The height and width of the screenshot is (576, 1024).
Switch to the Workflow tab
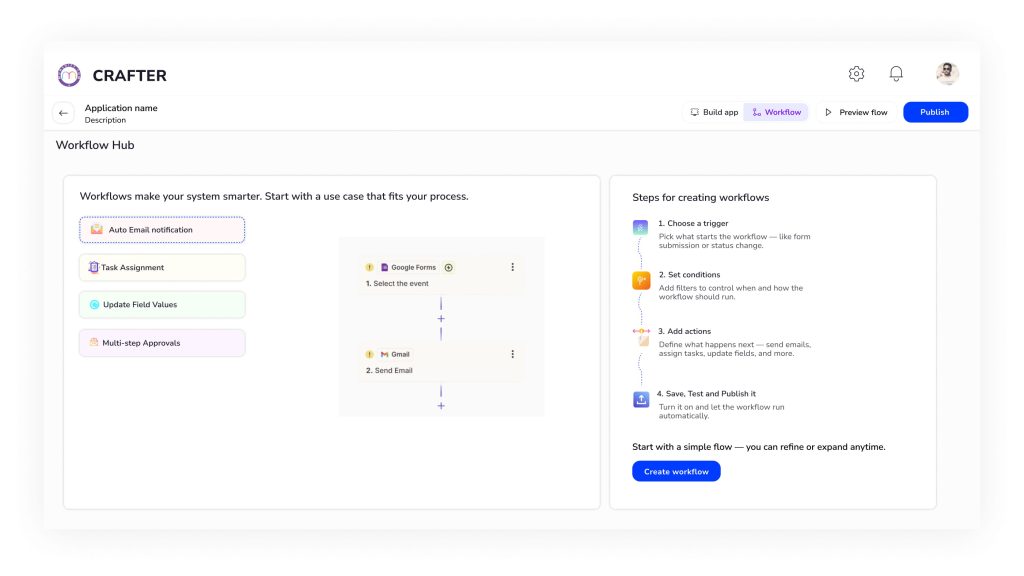(x=776, y=112)
